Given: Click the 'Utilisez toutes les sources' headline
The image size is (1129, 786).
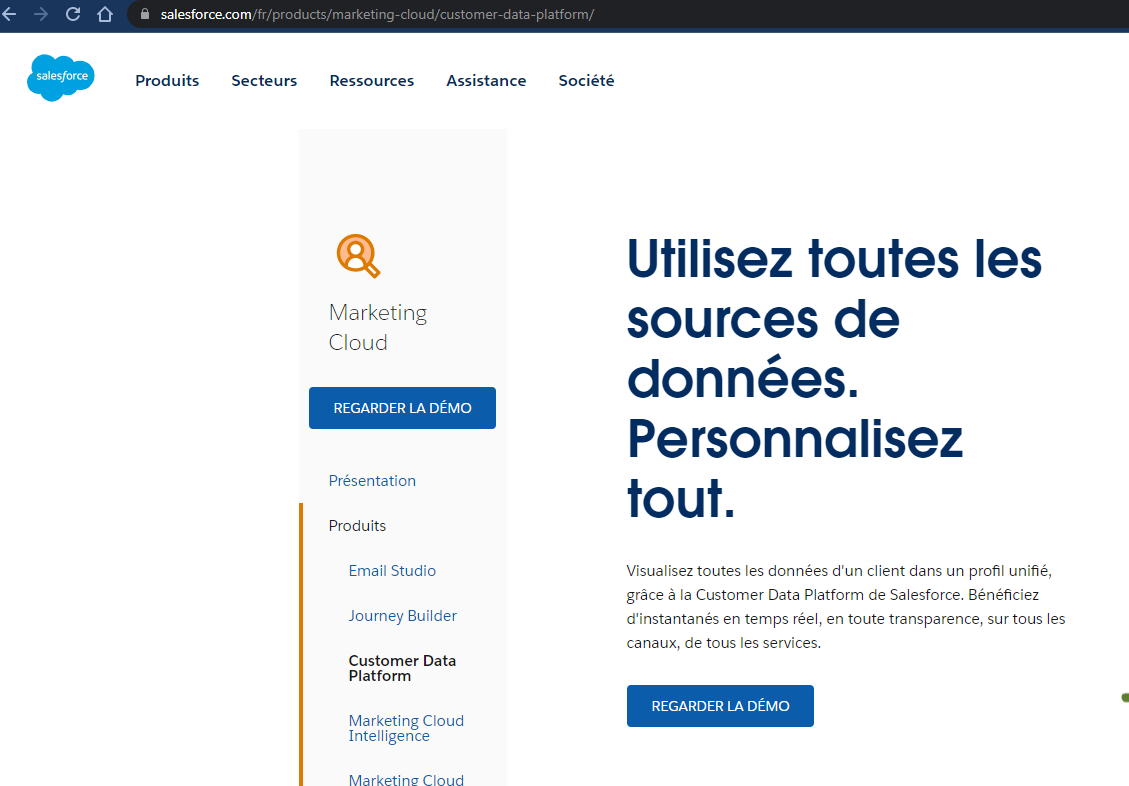Looking at the screenshot, I should [x=835, y=379].
